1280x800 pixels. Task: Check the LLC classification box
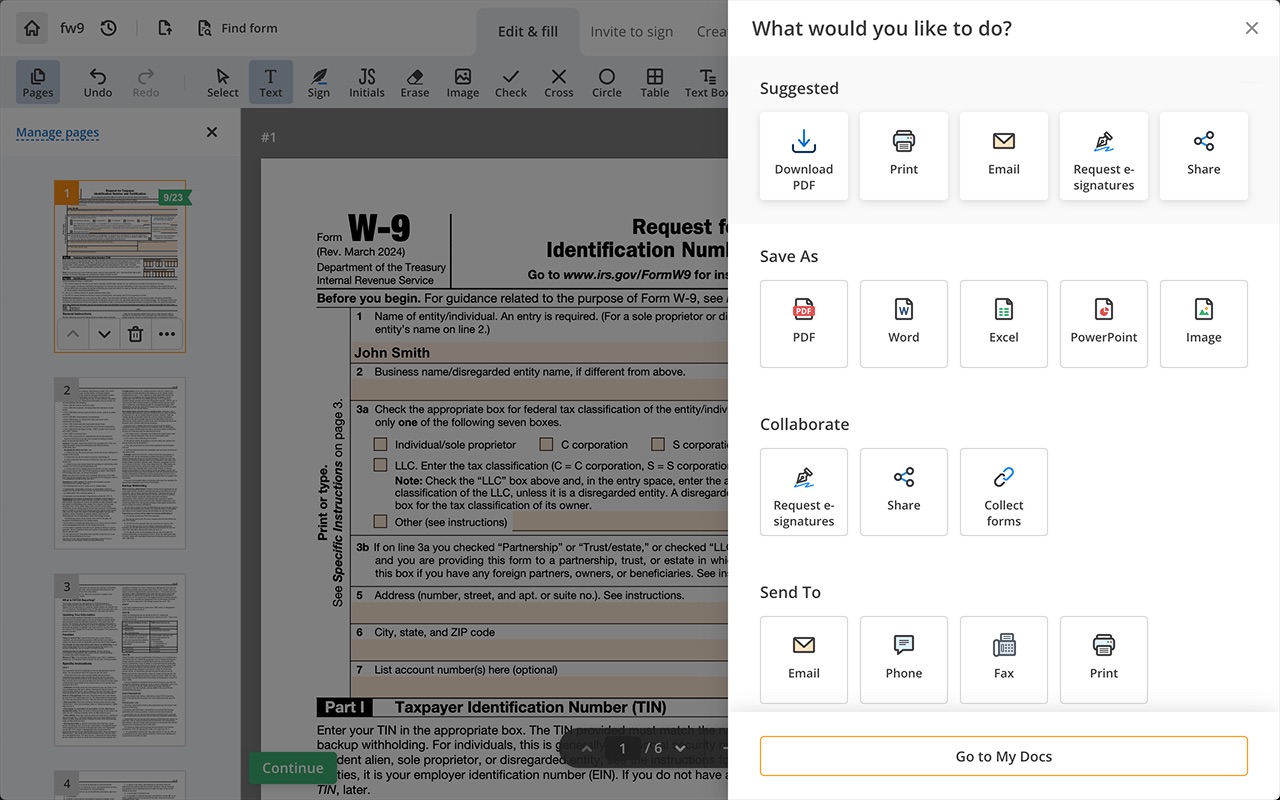click(380, 465)
